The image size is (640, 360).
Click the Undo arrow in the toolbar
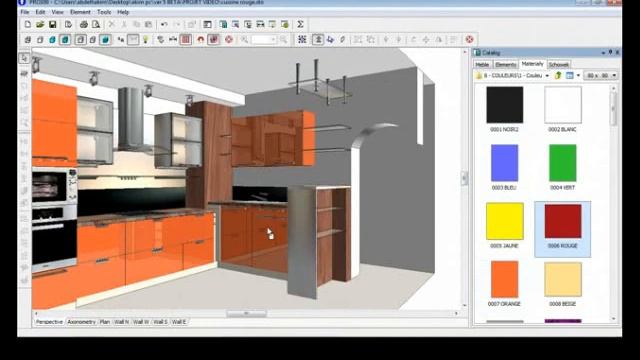164,24
